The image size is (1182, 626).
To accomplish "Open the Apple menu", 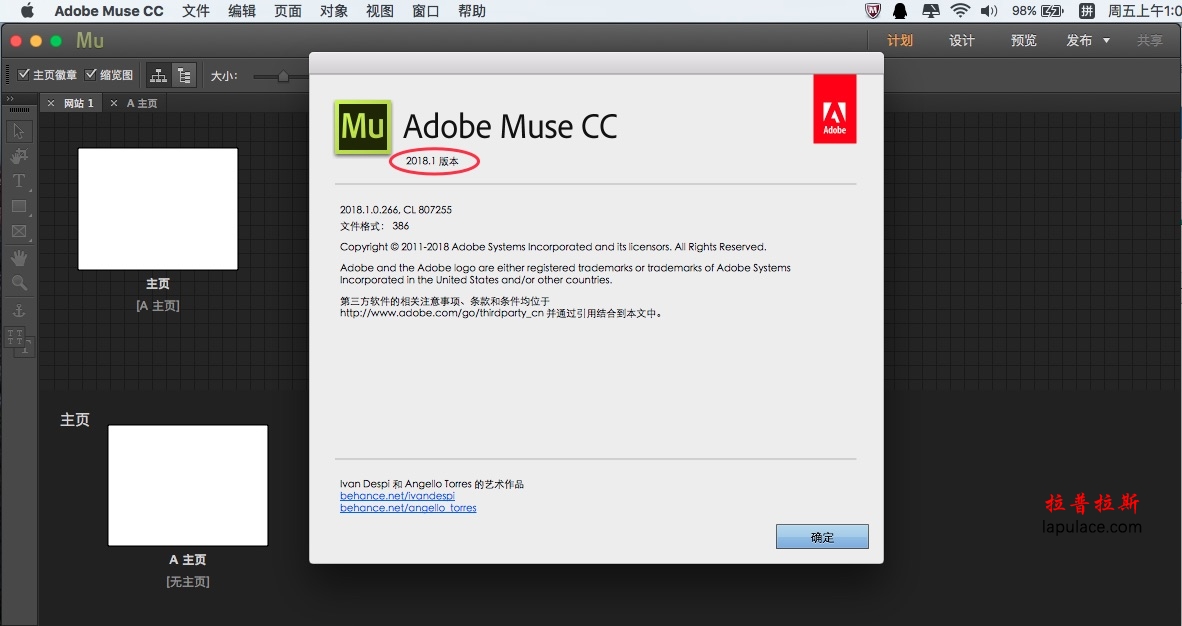I will [27, 11].
